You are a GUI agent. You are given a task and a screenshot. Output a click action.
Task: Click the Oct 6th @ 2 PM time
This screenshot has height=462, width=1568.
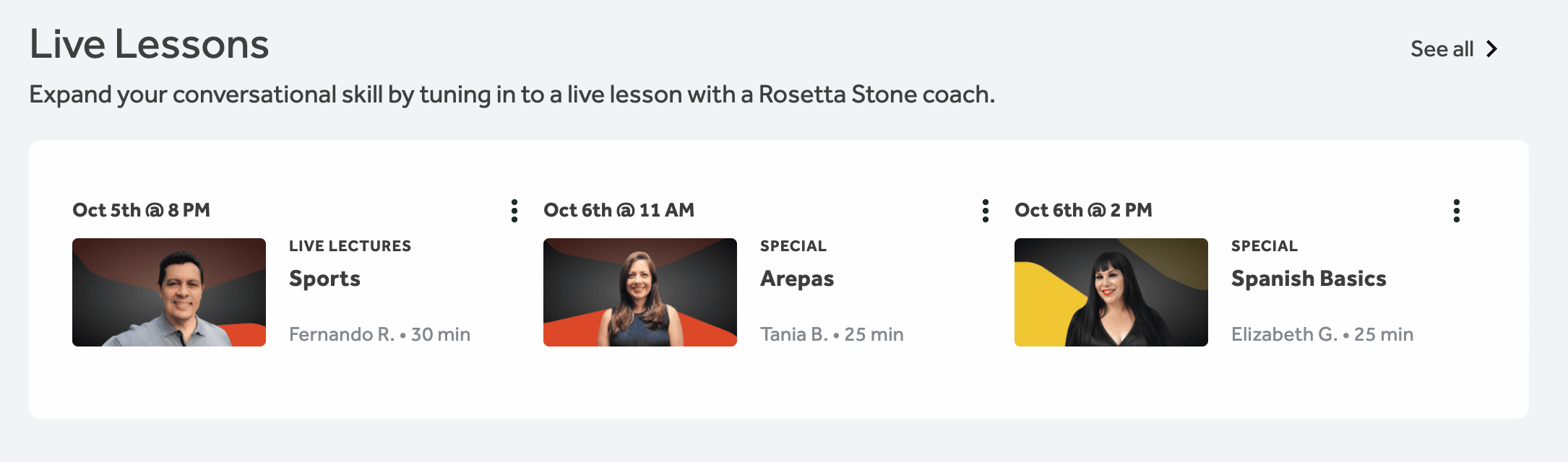[1083, 210]
